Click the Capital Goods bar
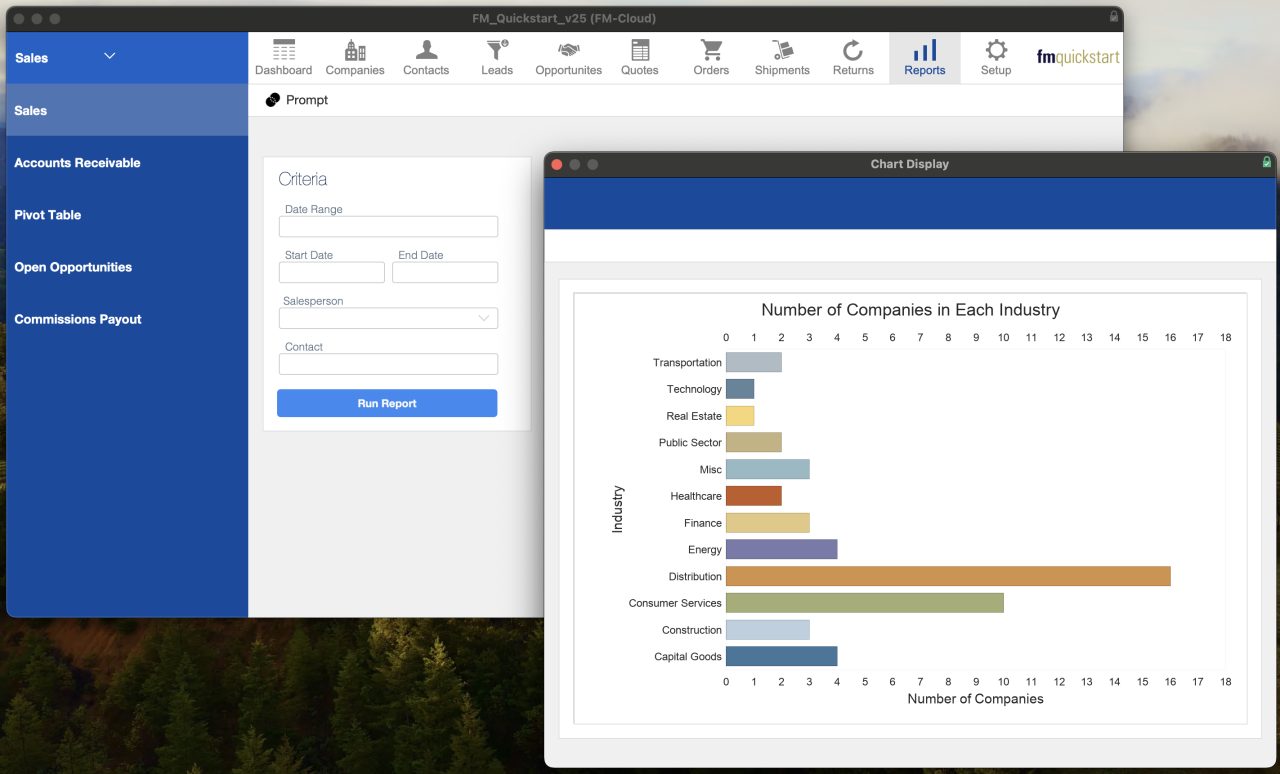This screenshot has width=1280, height=774. (781, 656)
